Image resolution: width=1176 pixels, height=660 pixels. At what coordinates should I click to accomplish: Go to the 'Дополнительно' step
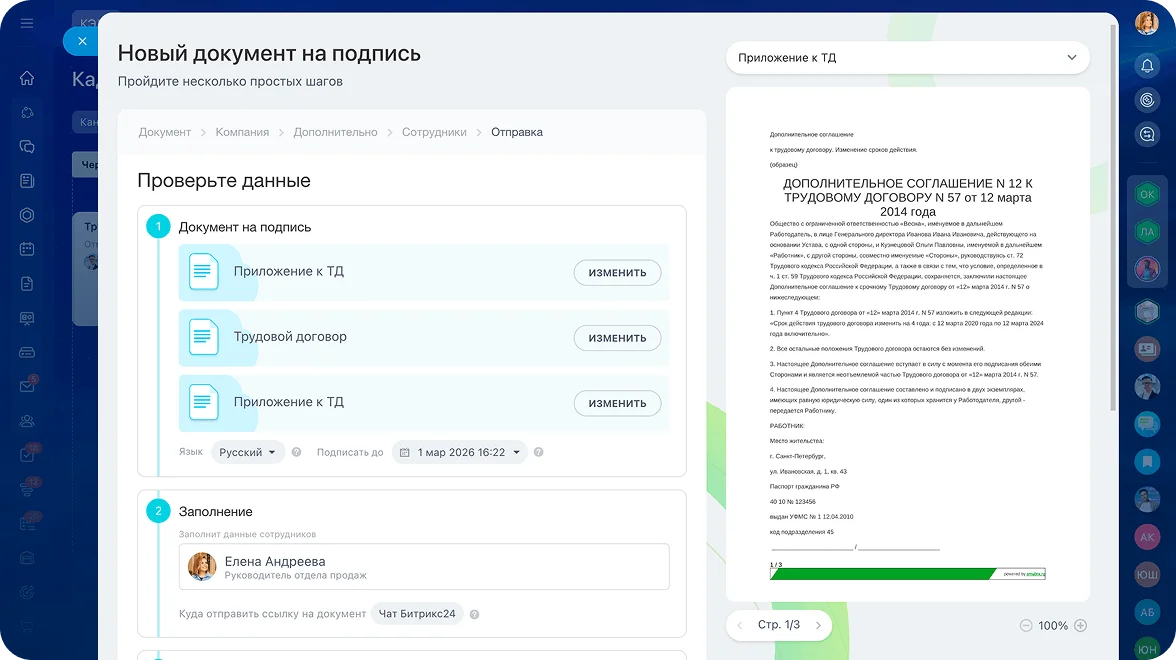pos(335,132)
